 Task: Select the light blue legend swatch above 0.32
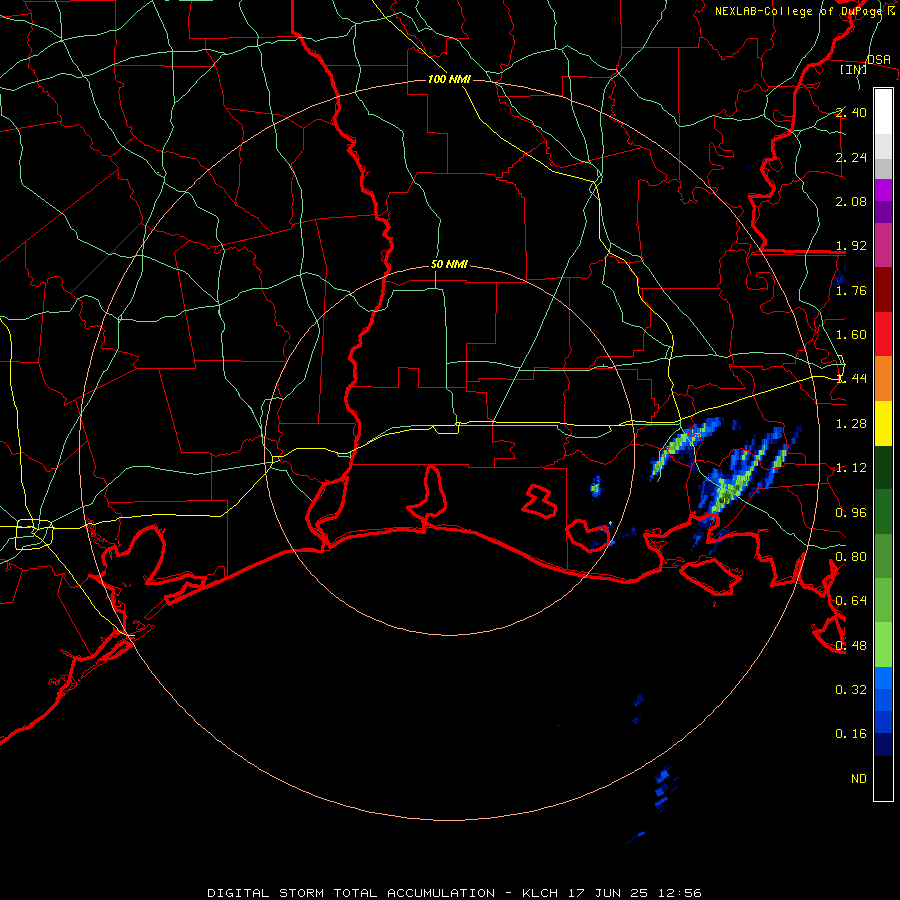click(x=883, y=678)
